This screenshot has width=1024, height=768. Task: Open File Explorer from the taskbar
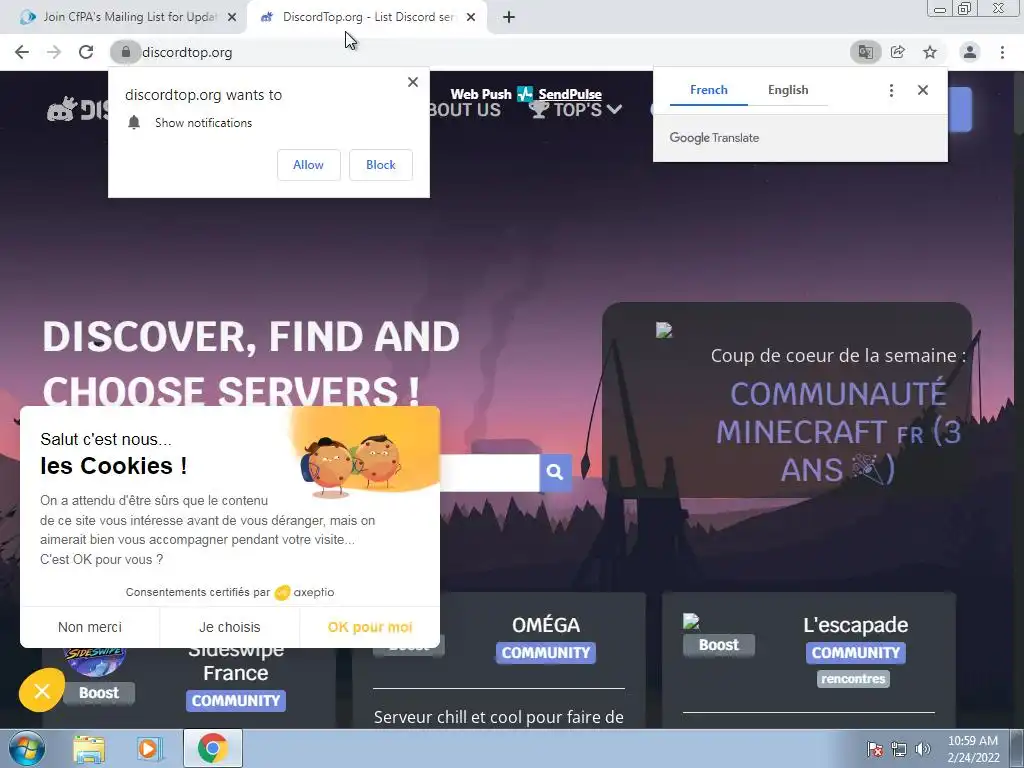pos(89,749)
